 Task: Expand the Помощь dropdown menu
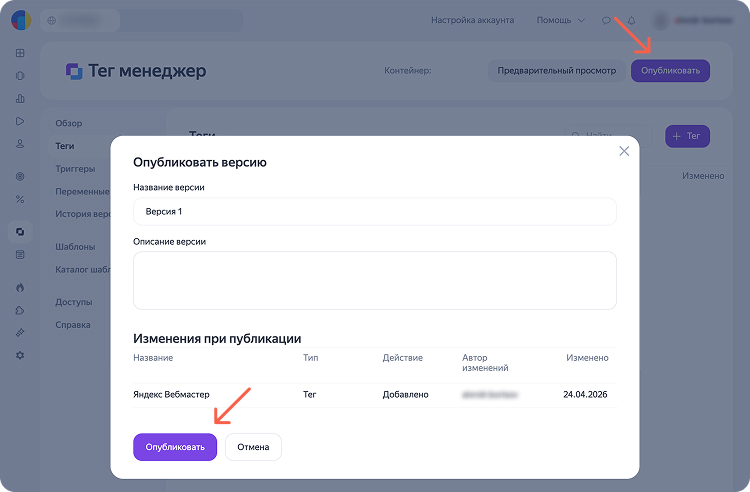tap(558, 20)
